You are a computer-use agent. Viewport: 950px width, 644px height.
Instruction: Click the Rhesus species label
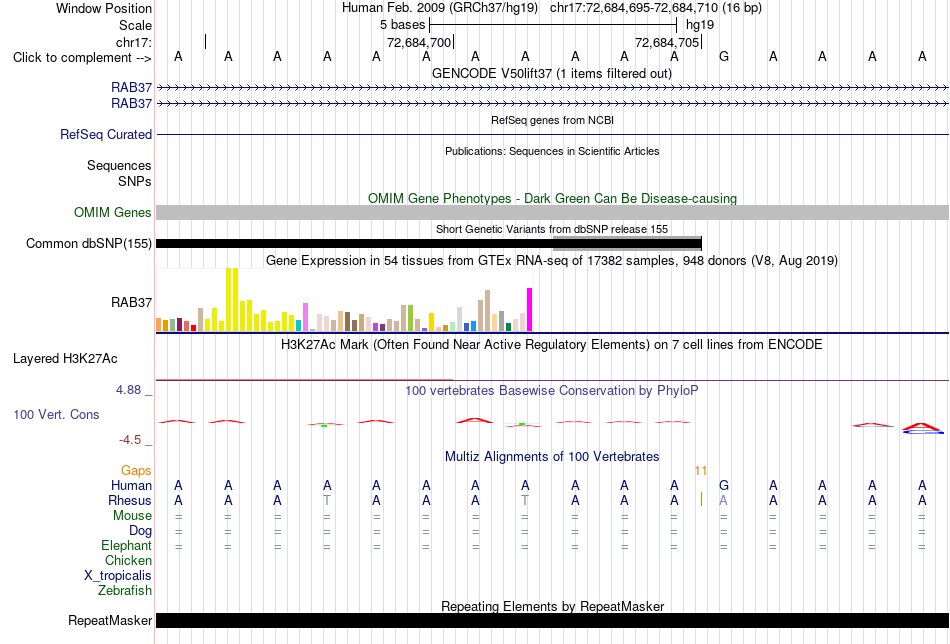(130, 501)
